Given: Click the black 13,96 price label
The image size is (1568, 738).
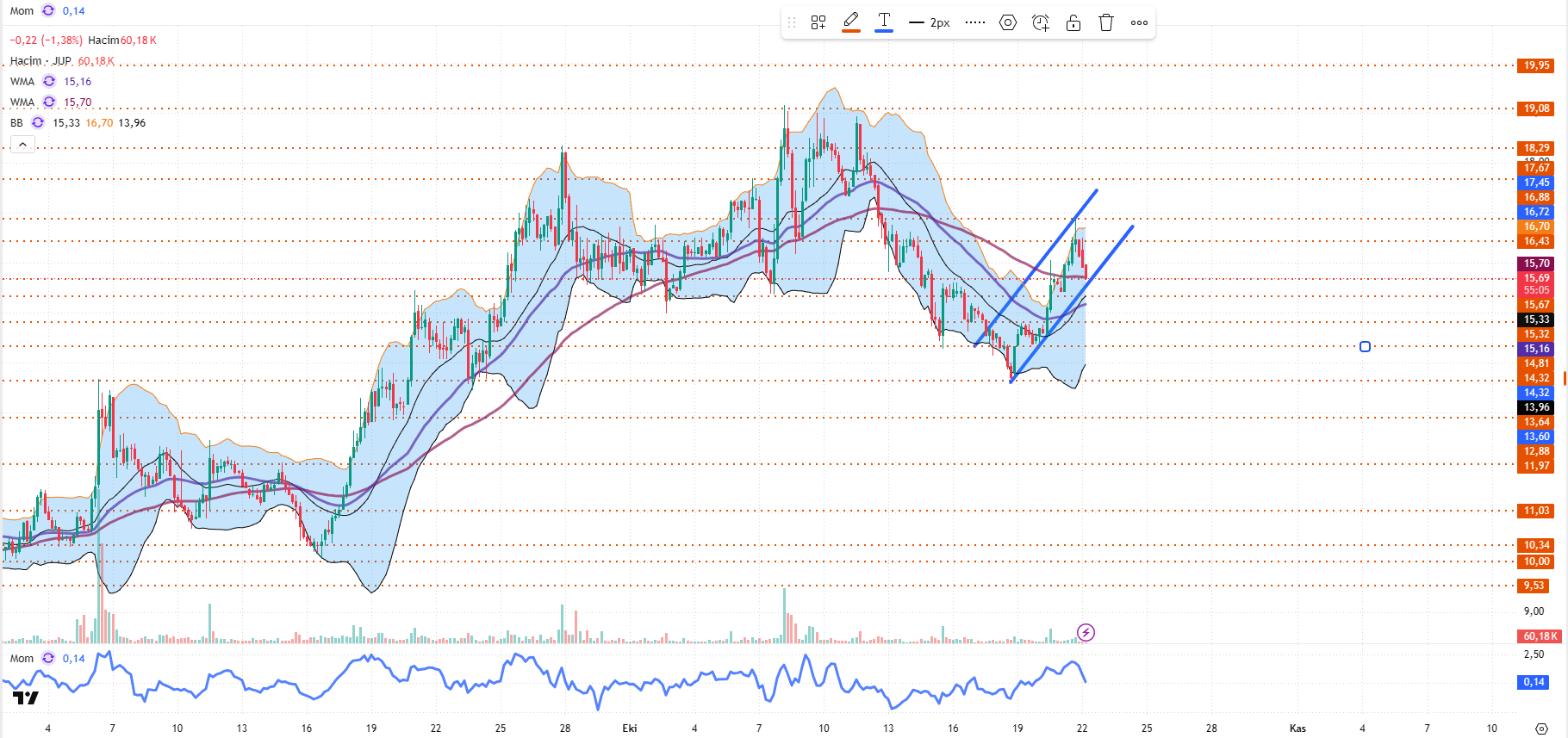Looking at the screenshot, I should (1536, 407).
